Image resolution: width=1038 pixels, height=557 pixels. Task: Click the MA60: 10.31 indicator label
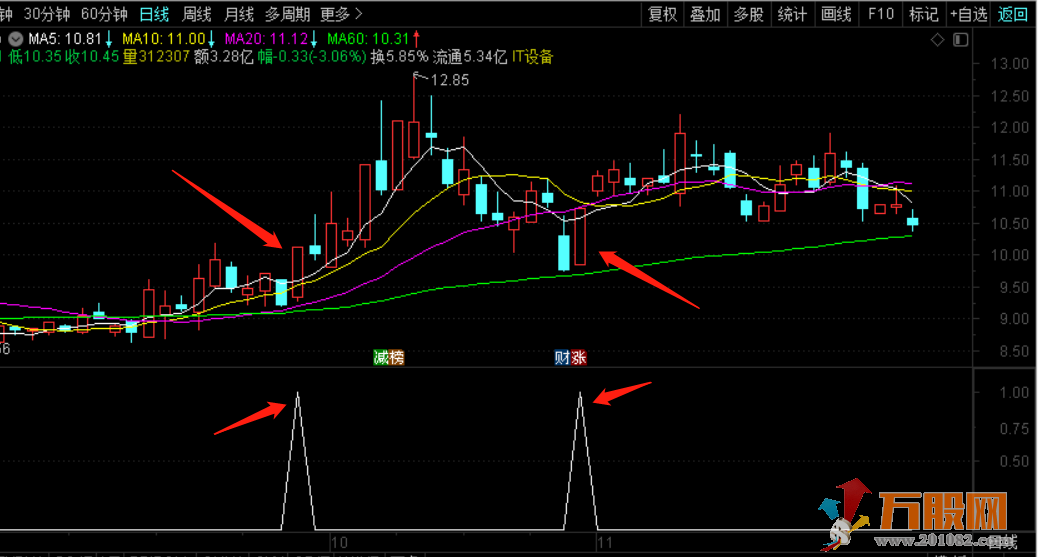point(368,39)
